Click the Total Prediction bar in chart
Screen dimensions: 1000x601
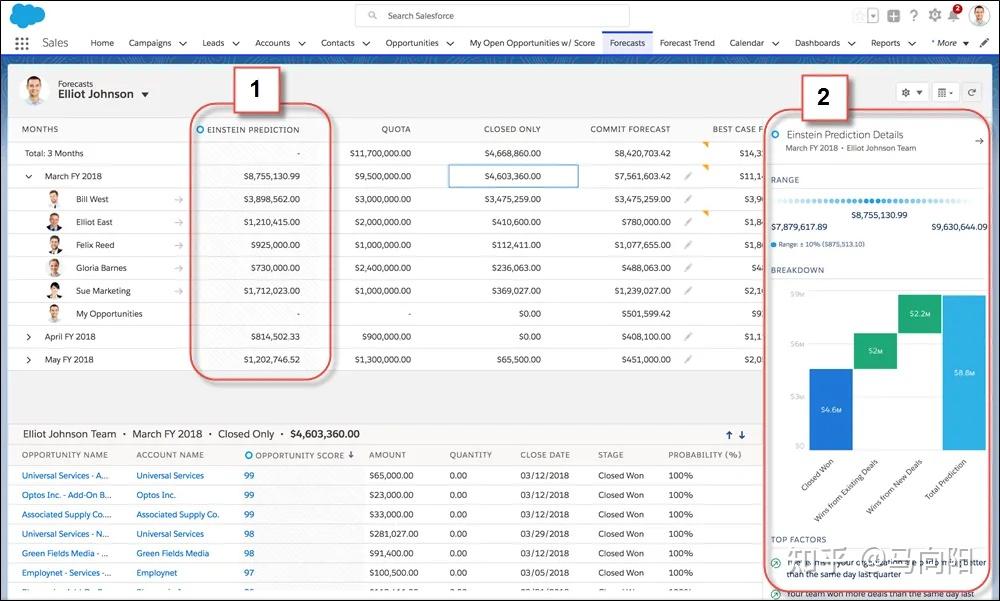[964, 373]
